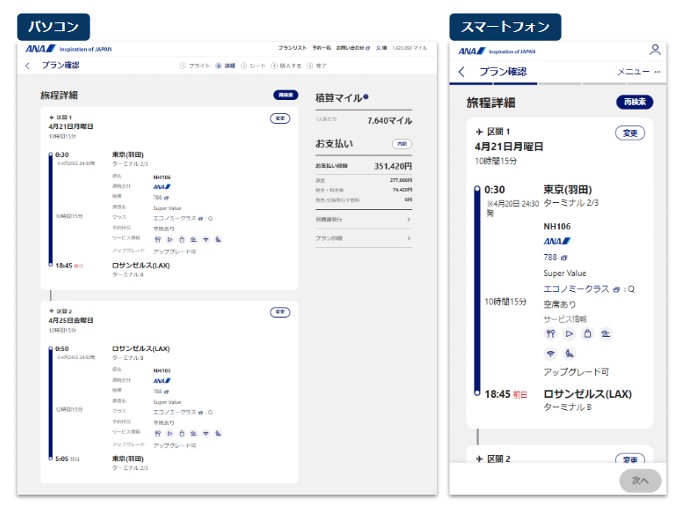Open プランリスト in the PC top menu
This screenshot has height=512, width=690.
pyautogui.click(x=292, y=48)
